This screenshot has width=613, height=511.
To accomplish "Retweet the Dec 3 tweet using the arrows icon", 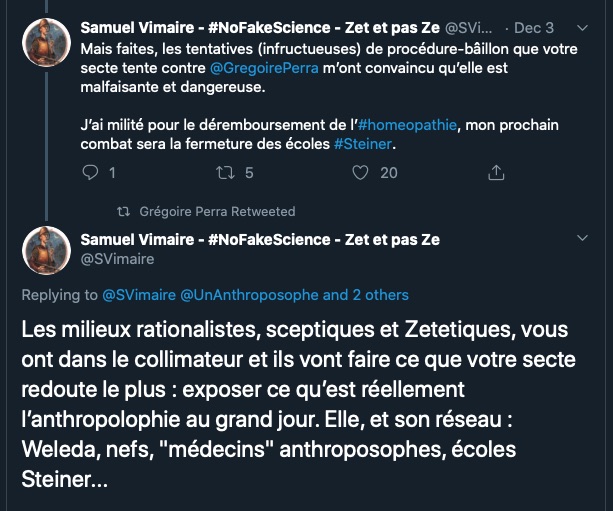I will (225, 173).
